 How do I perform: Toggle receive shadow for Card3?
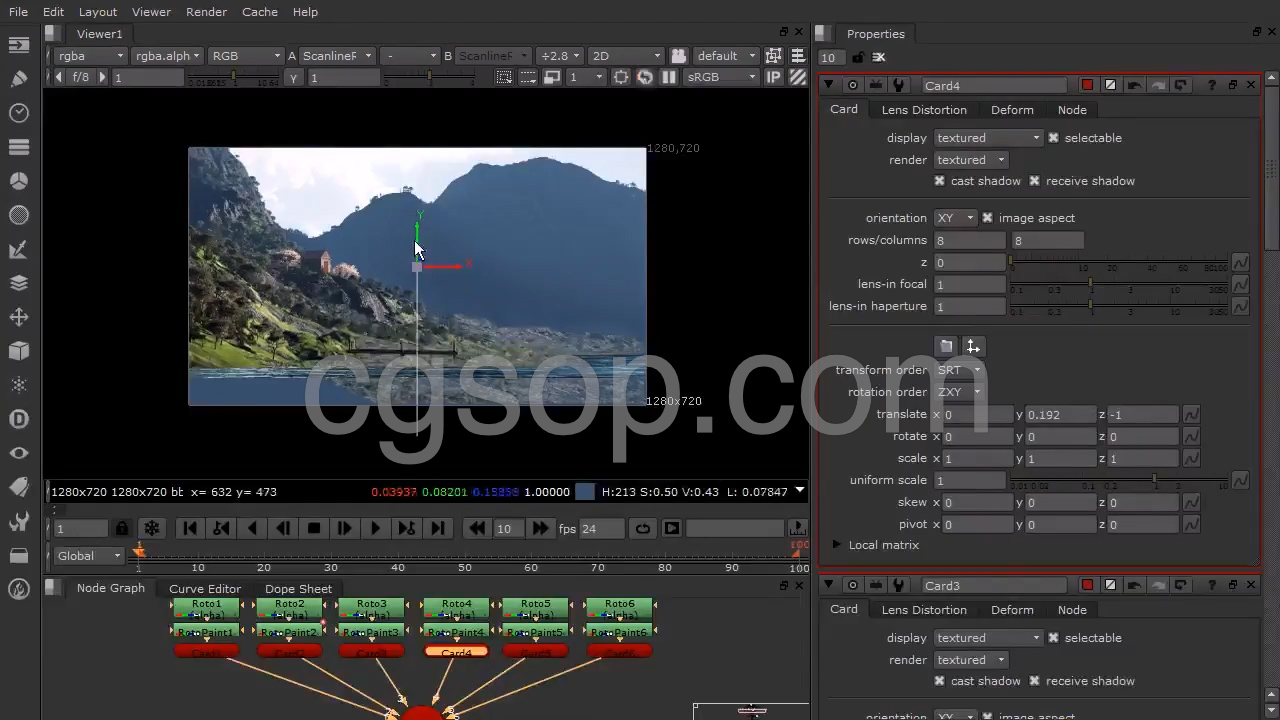coord(1033,681)
